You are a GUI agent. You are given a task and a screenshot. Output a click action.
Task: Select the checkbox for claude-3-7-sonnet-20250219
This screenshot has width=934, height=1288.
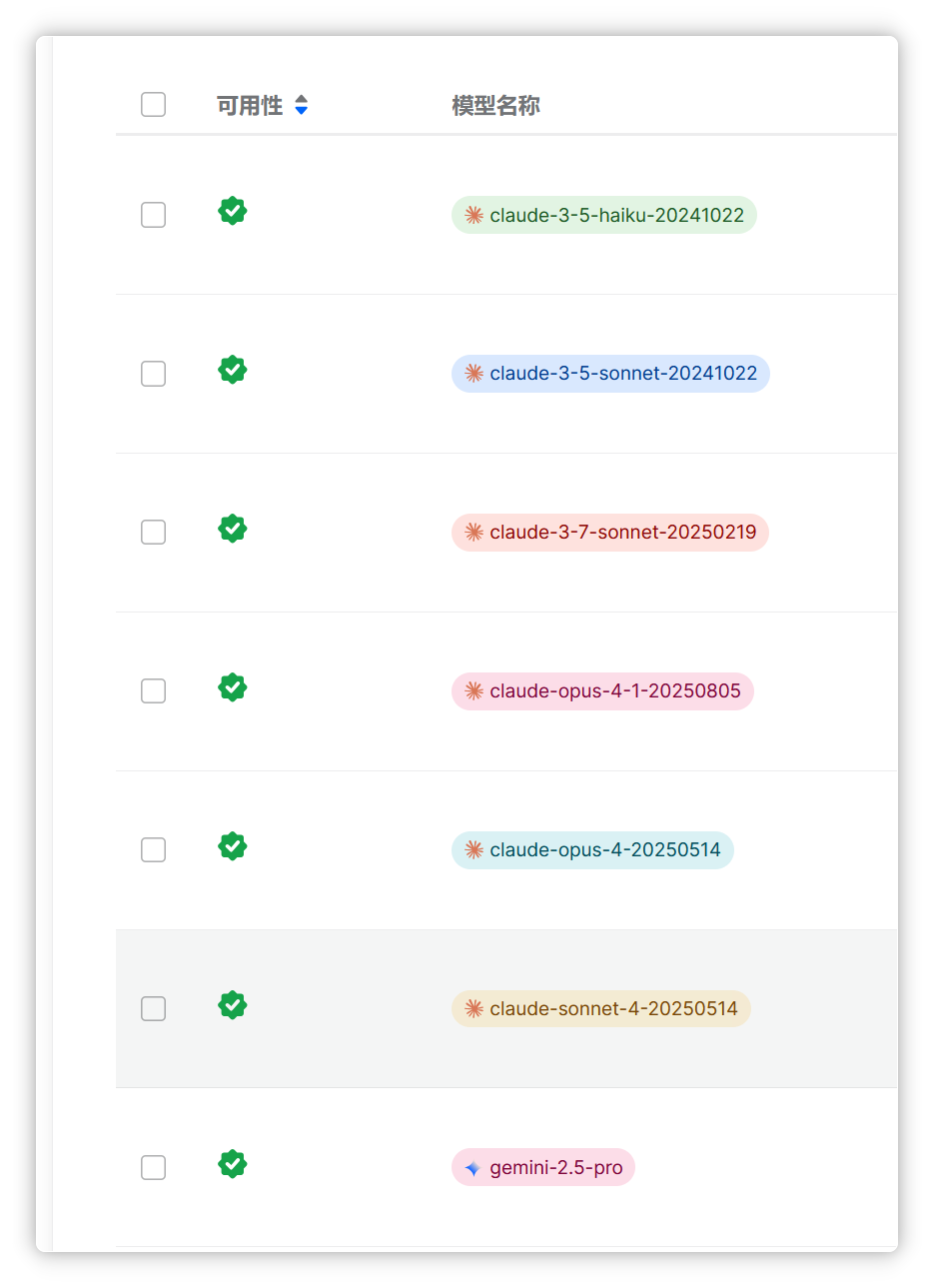(x=153, y=533)
